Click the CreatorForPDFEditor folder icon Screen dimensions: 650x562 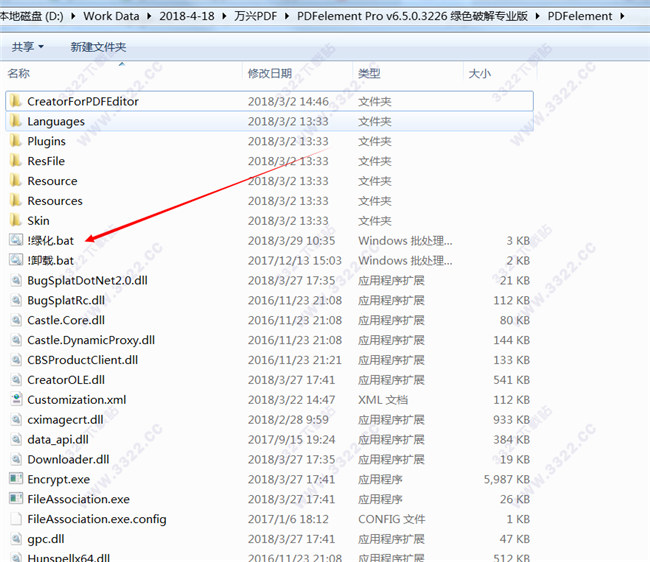[16, 101]
